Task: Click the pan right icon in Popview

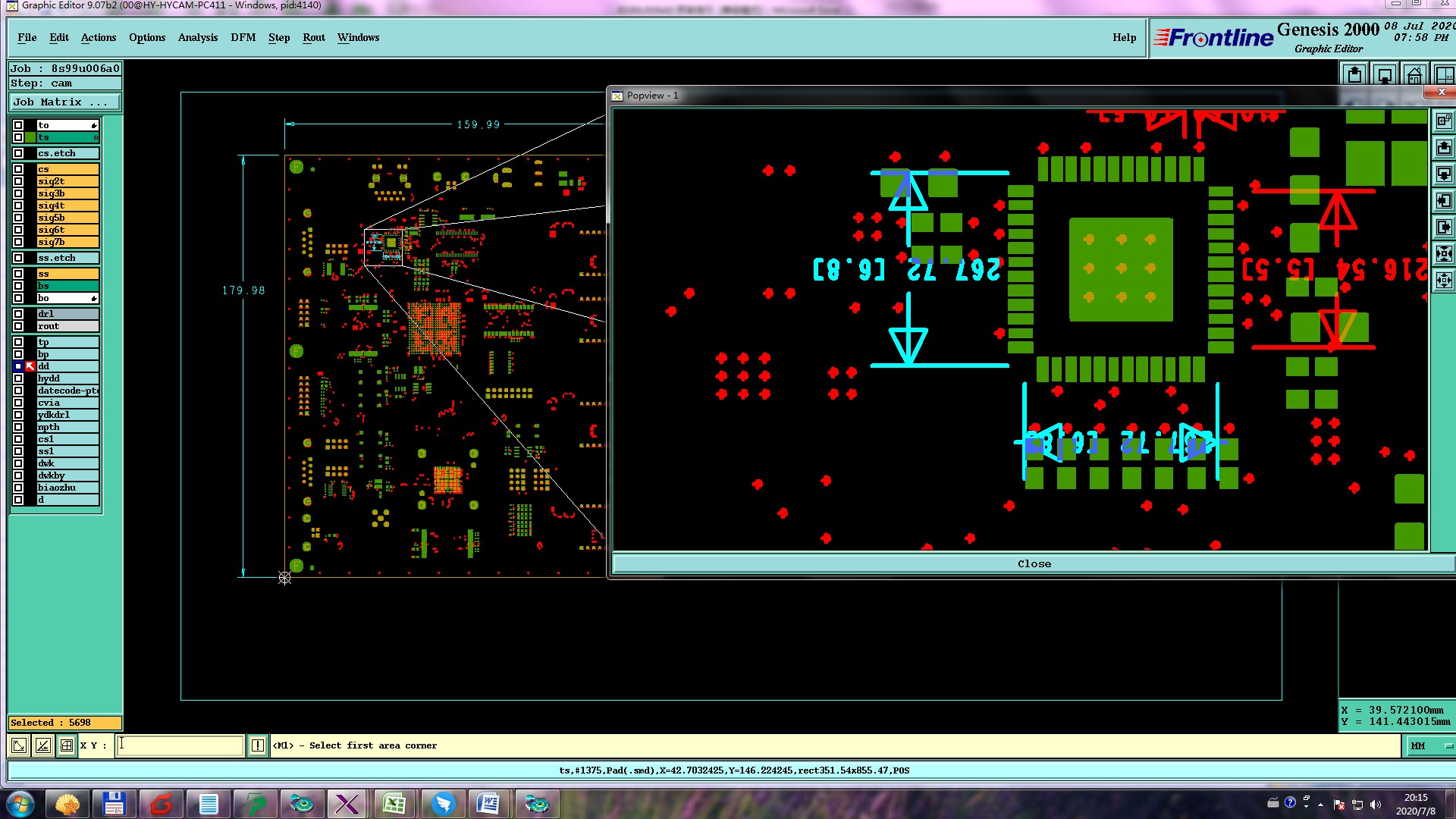Action: pyautogui.click(x=1444, y=227)
